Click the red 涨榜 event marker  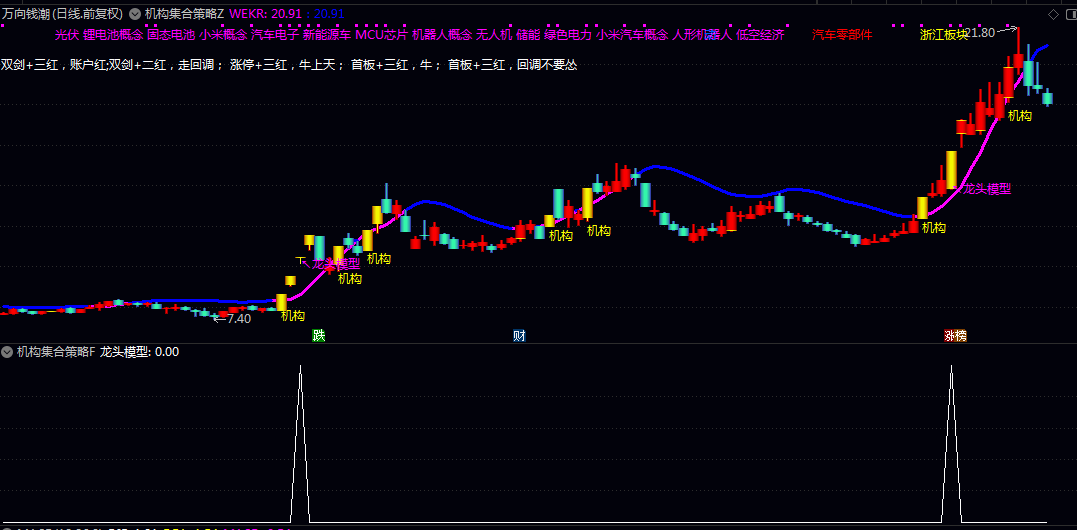(955, 336)
